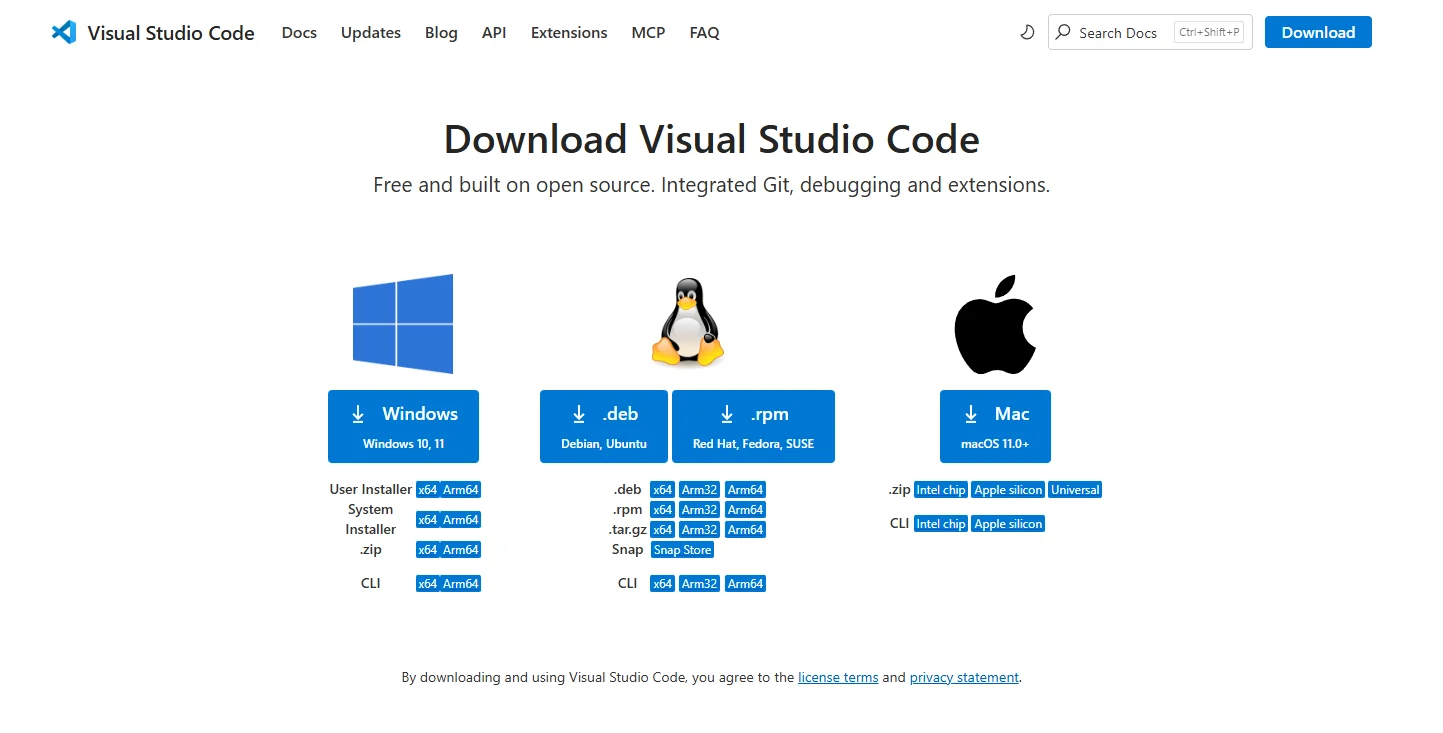Download the Mac macOS 11.0+ build
The width and height of the screenshot is (1443, 733).
pyautogui.click(x=995, y=426)
